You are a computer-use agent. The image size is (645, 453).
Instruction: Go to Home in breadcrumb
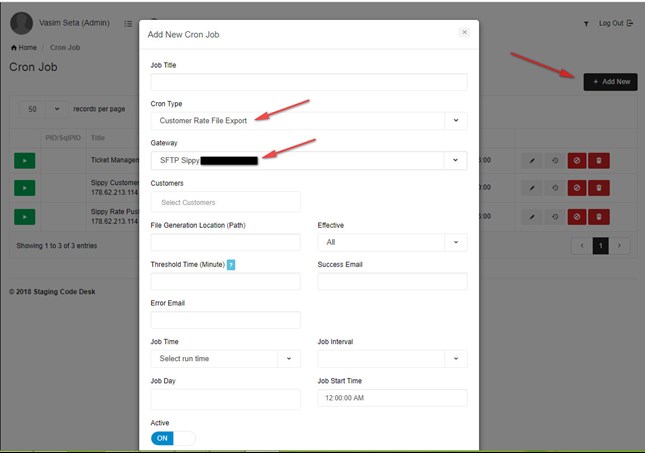point(24,47)
